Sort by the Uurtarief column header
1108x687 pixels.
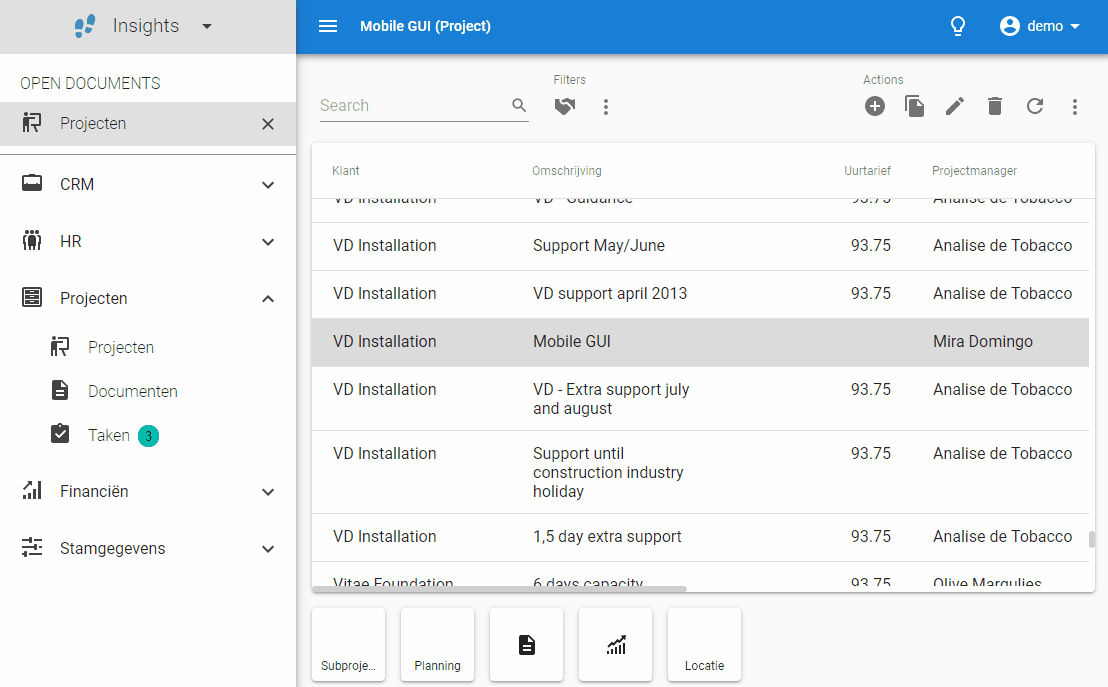(x=867, y=170)
